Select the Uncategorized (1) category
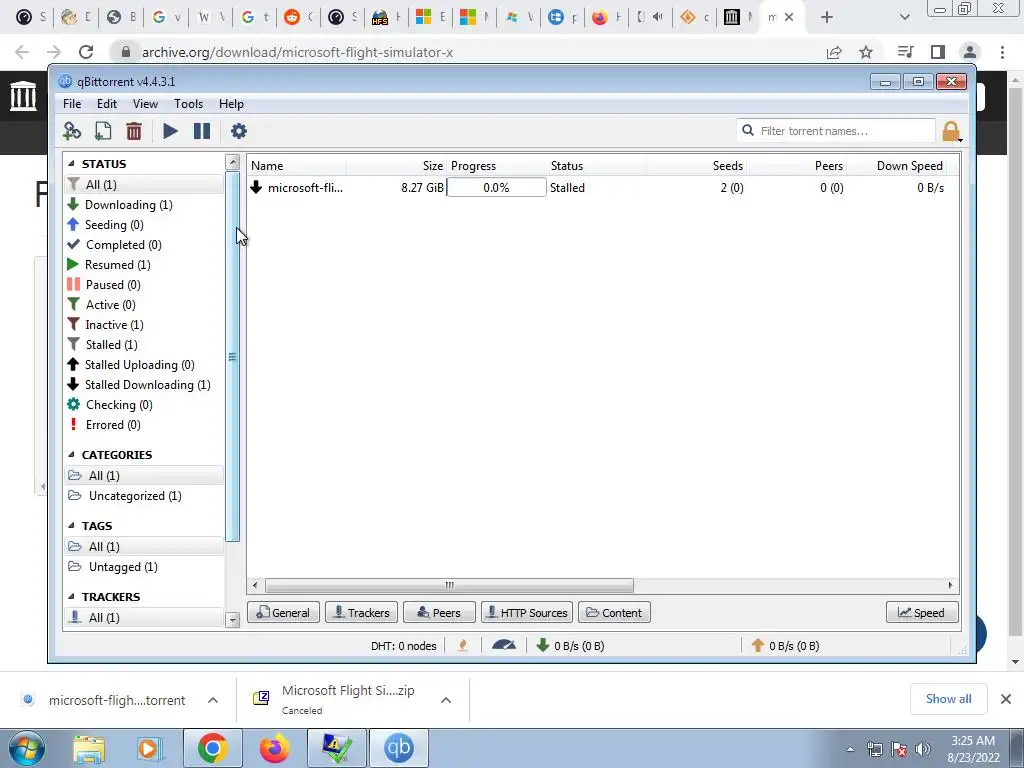The width and height of the screenshot is (1024, 768). pyautogui.click(x=135, y=496)
